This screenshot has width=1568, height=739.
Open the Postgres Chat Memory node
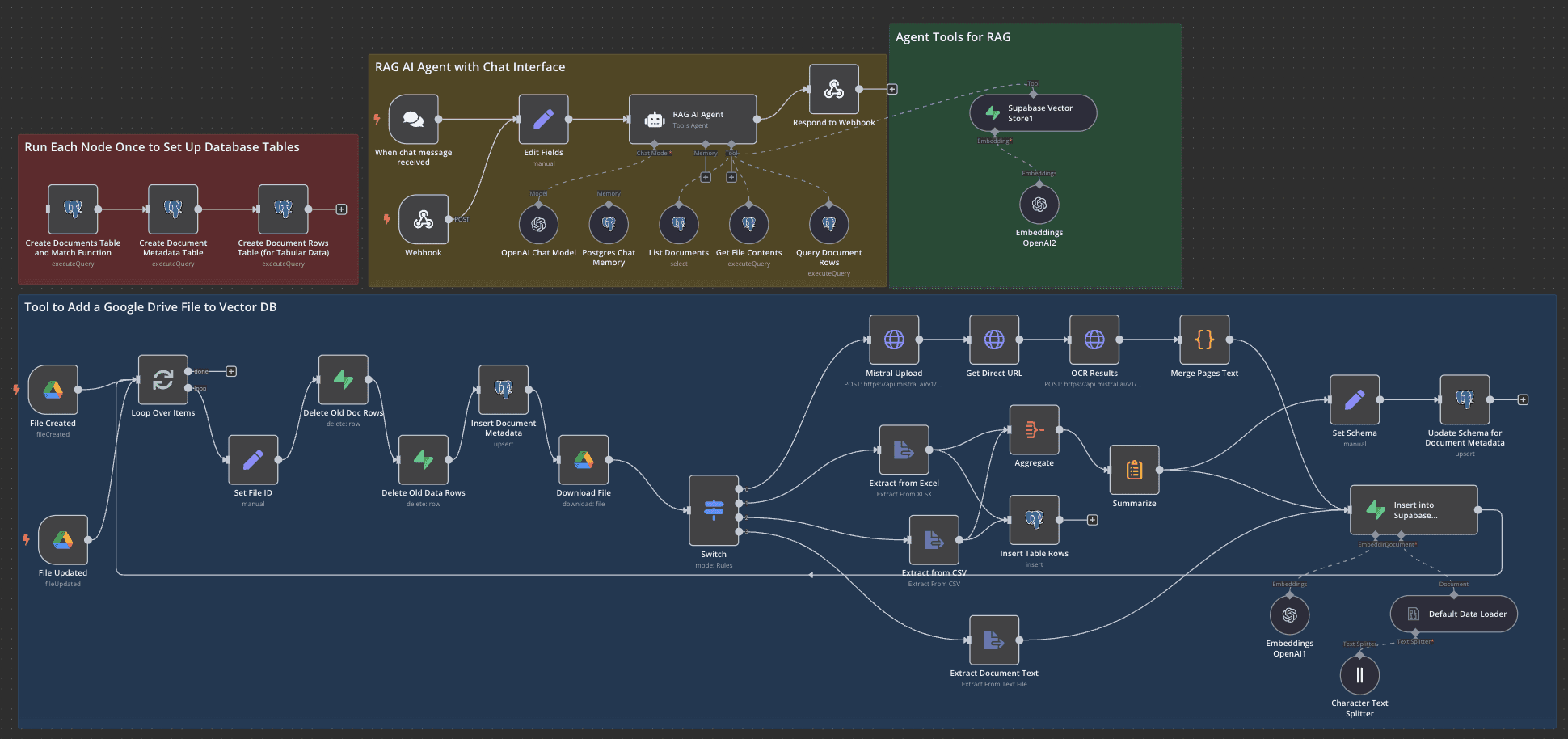tap(609, 224)
